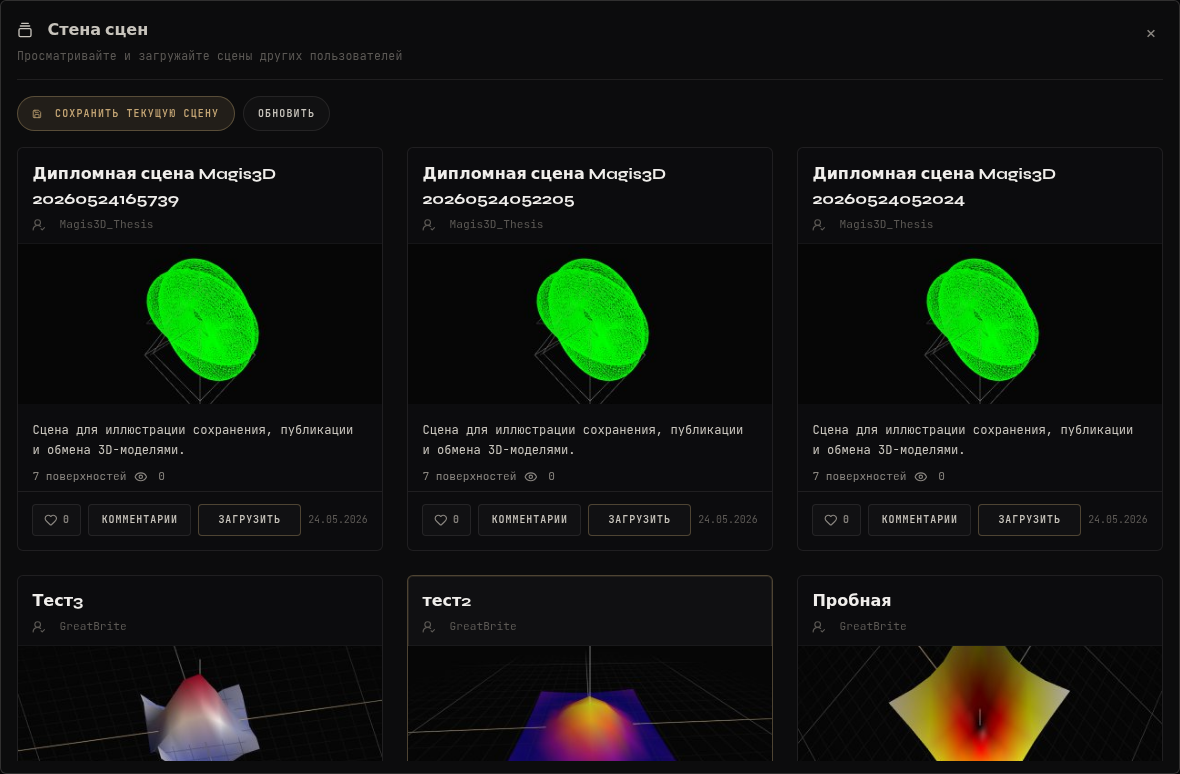Save current scene with Сохранить текущую сцену
1180x774 pixels.
pyautogui.click(x=126, y=114)
